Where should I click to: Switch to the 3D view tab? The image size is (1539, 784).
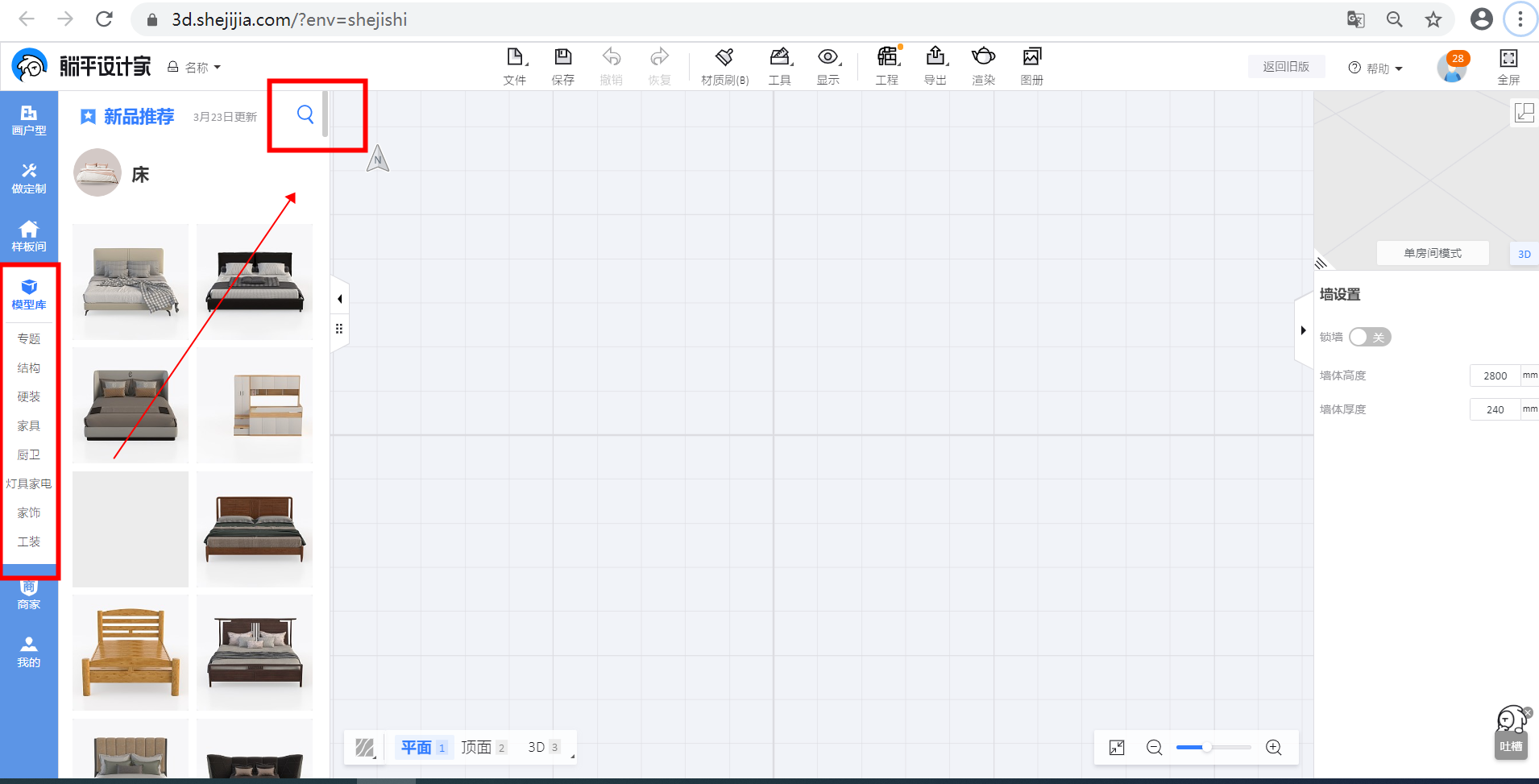pos(543,748)
